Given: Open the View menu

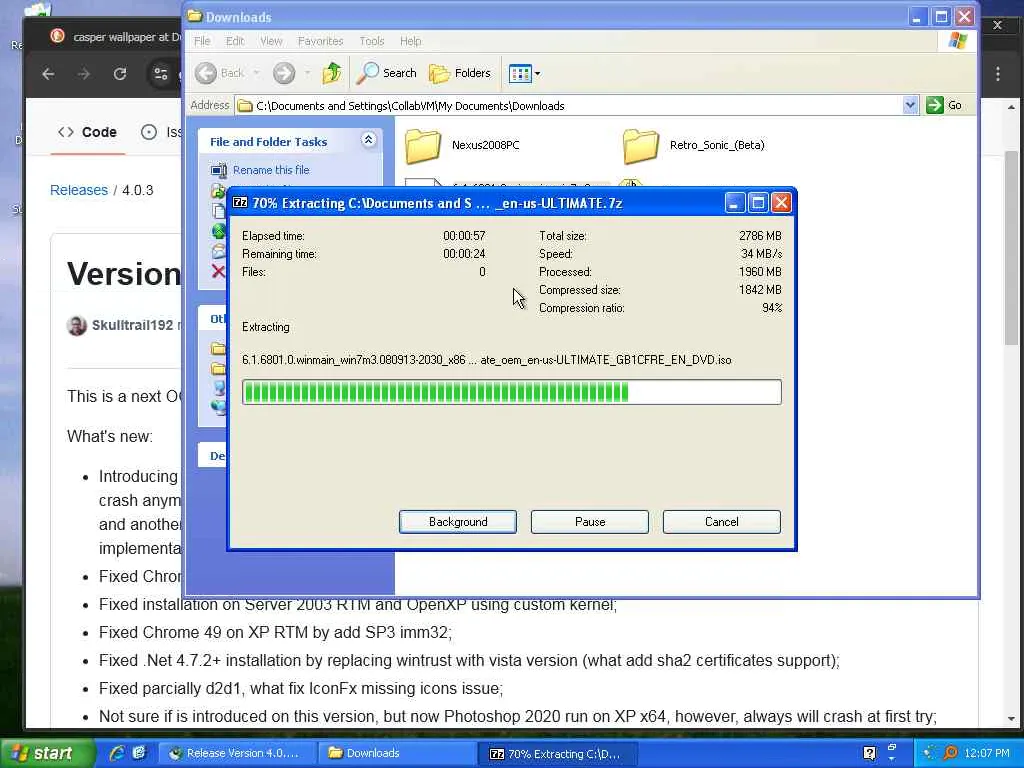Looking at the screenshot, I should (271, 41).
